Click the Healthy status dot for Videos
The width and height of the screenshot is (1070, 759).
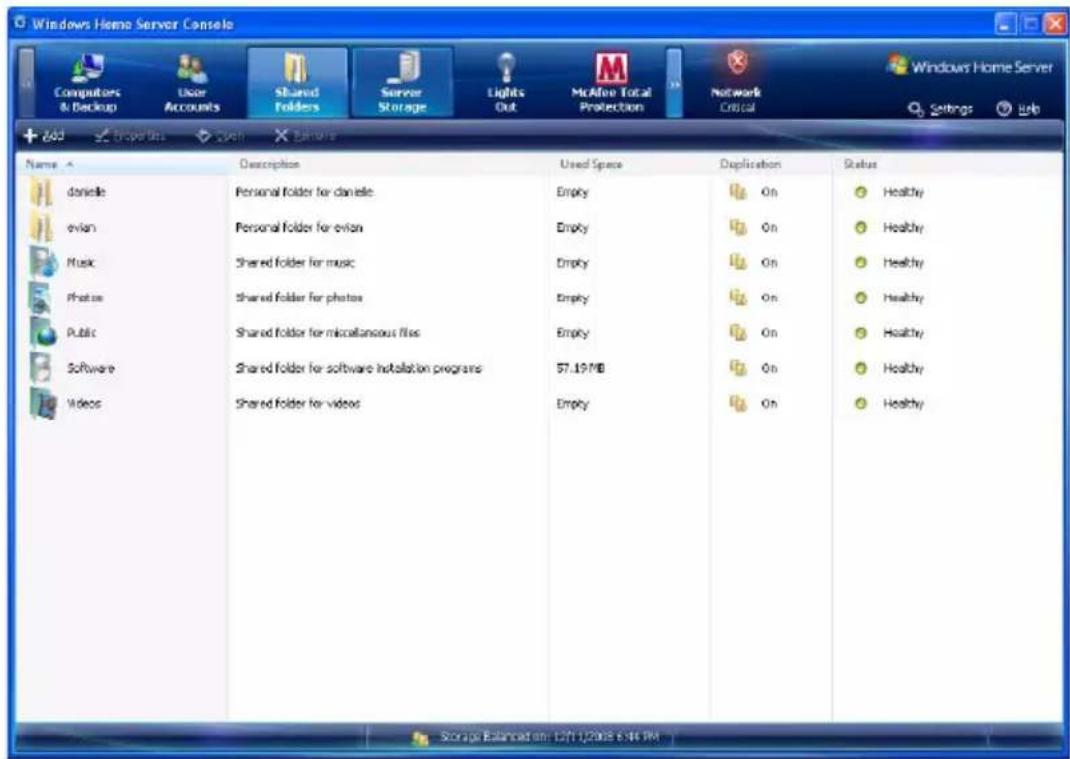(x=861, y=404)
